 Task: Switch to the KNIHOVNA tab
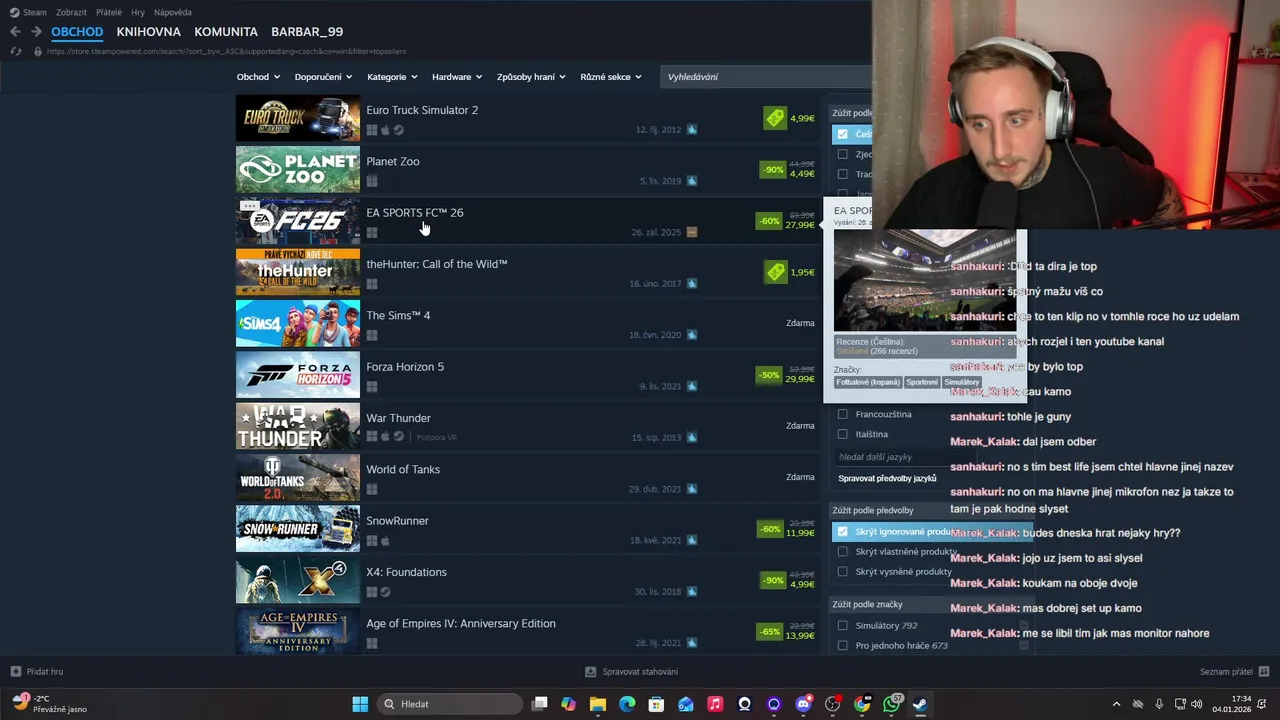tap(148, 32)
